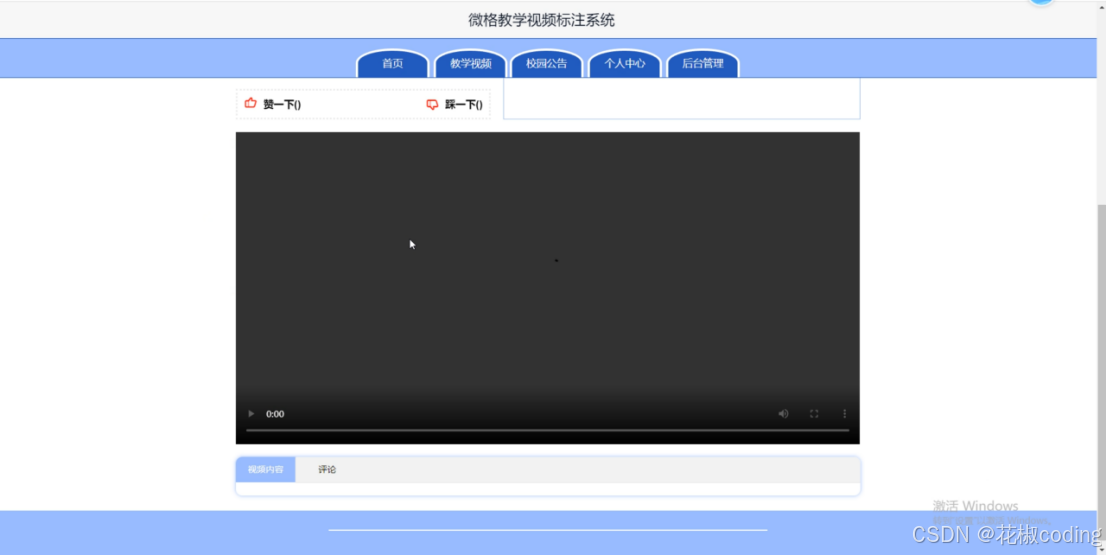The image size is (1106, 555).
Task: Open the 首页 navigation tab
Action: pyautogui.click(x=393, y=63)
